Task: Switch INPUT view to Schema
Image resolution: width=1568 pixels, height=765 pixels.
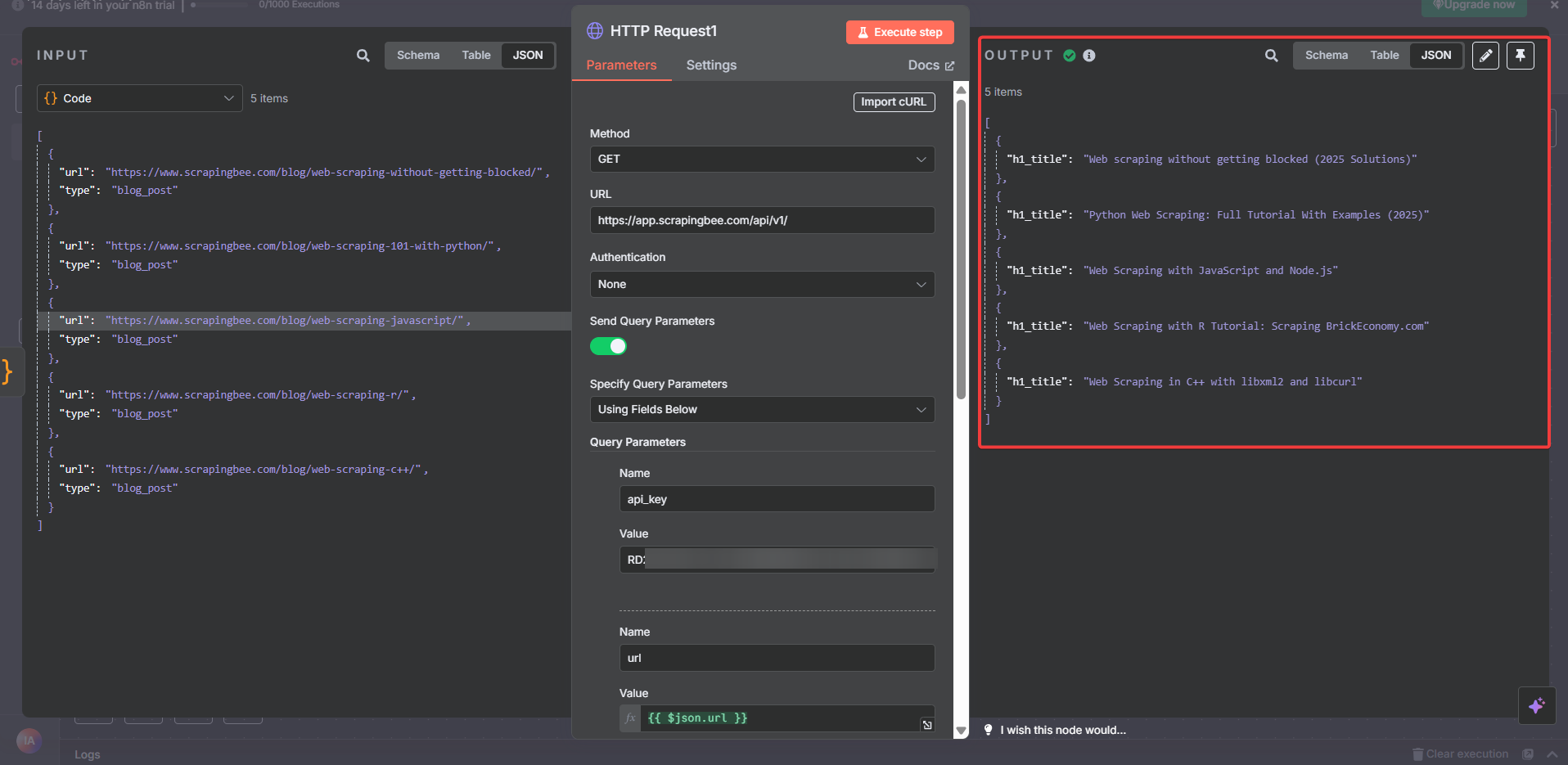Action: (x=418, y=56)
